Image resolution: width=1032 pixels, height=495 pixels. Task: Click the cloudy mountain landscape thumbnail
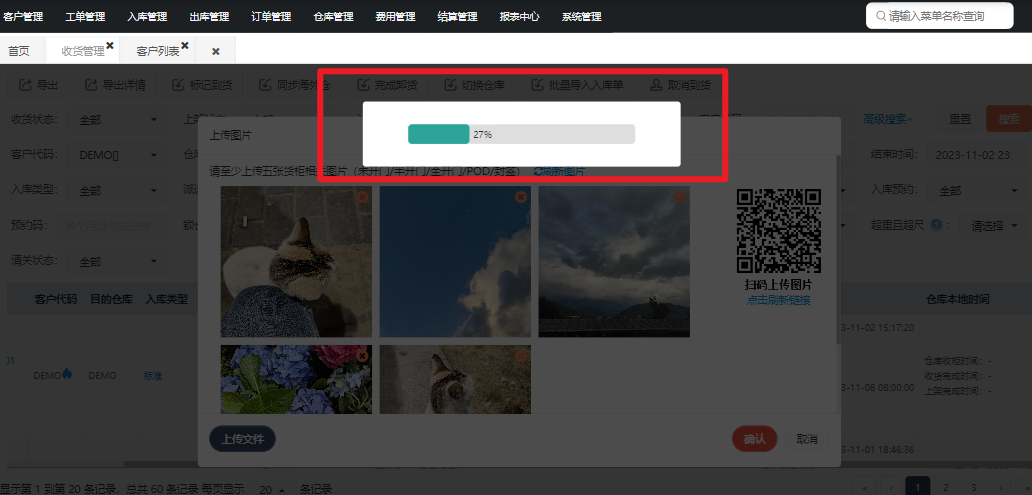coord(614,261)
